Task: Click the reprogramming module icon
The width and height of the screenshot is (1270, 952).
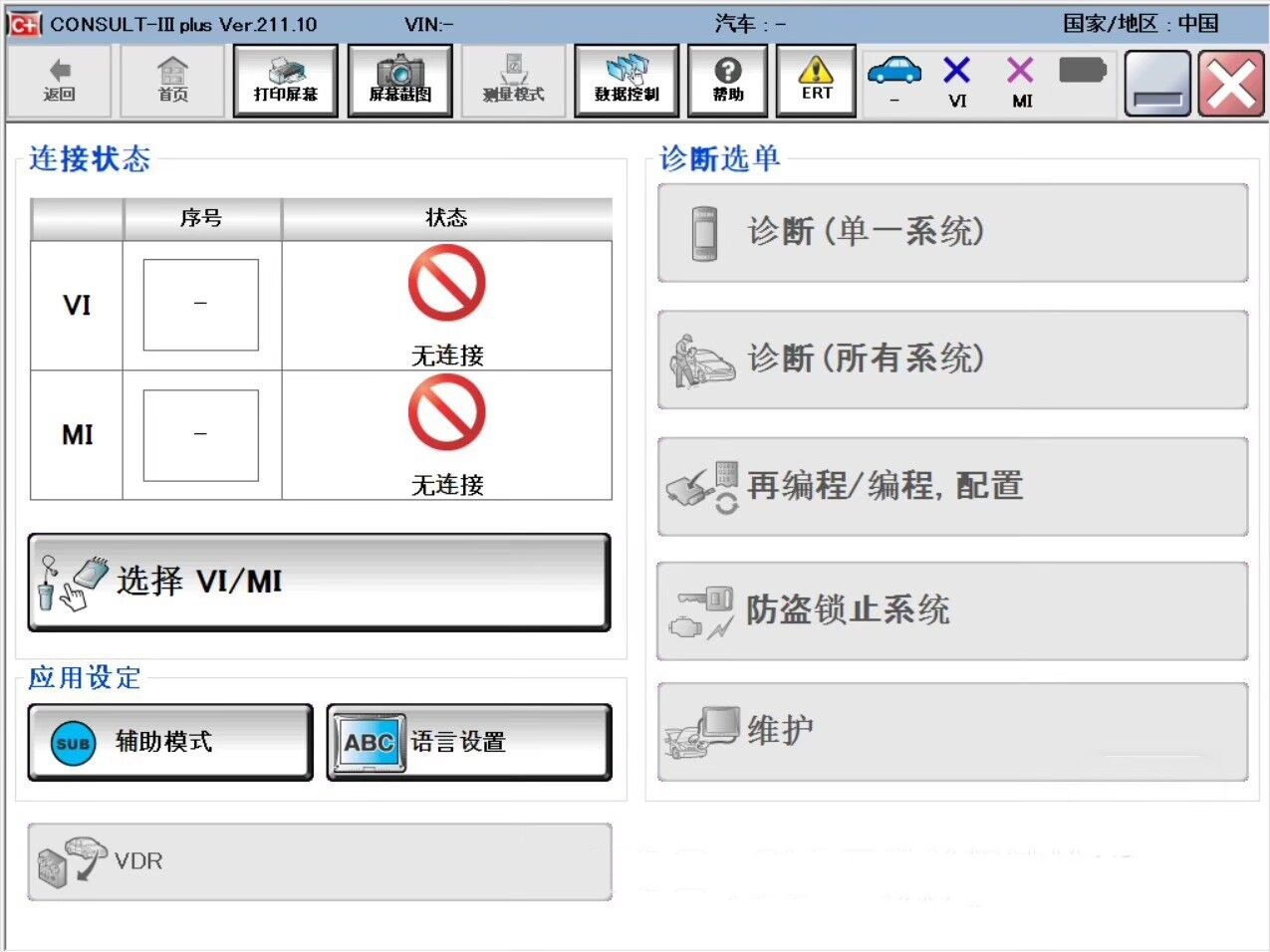Action: (702, 487)
